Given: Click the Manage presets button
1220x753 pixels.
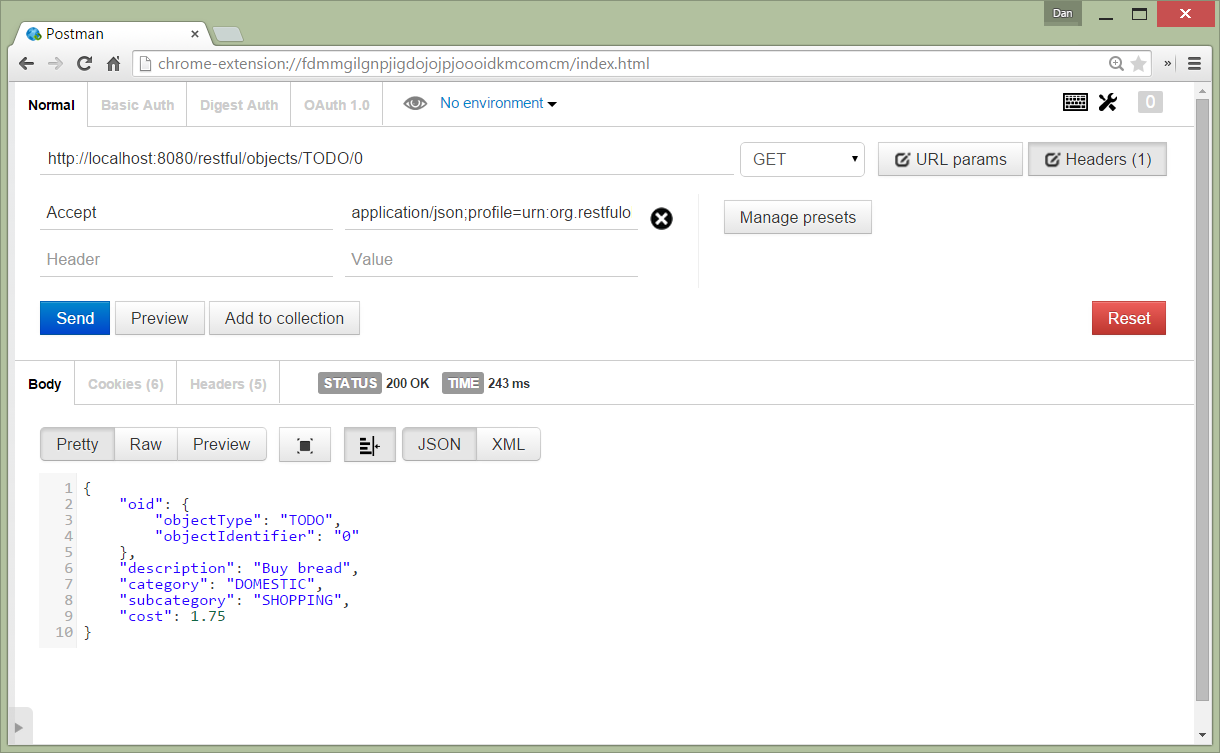Looking at the screenshot, I should pos(797,217).
